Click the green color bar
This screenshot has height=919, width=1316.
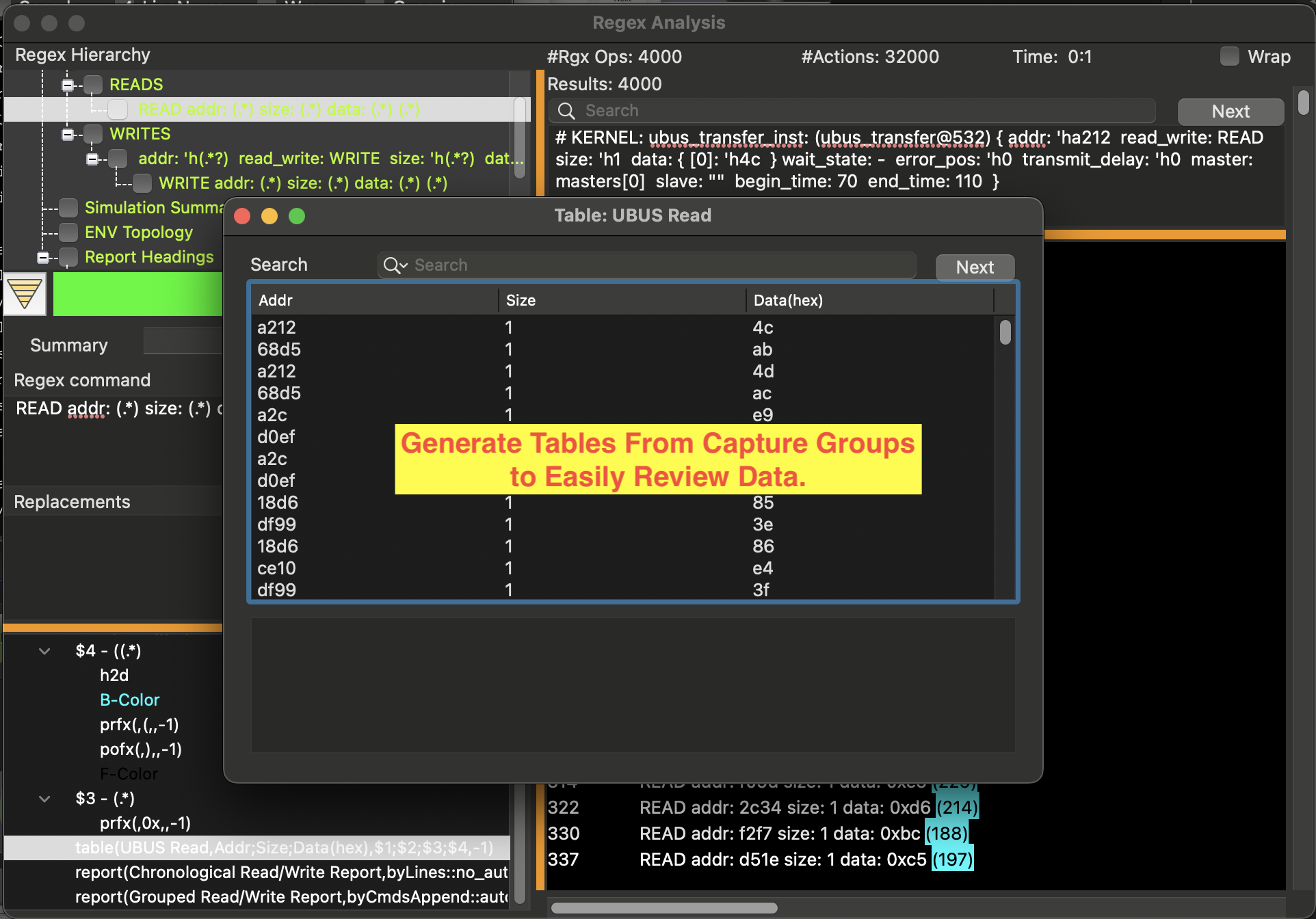(137, 294)
